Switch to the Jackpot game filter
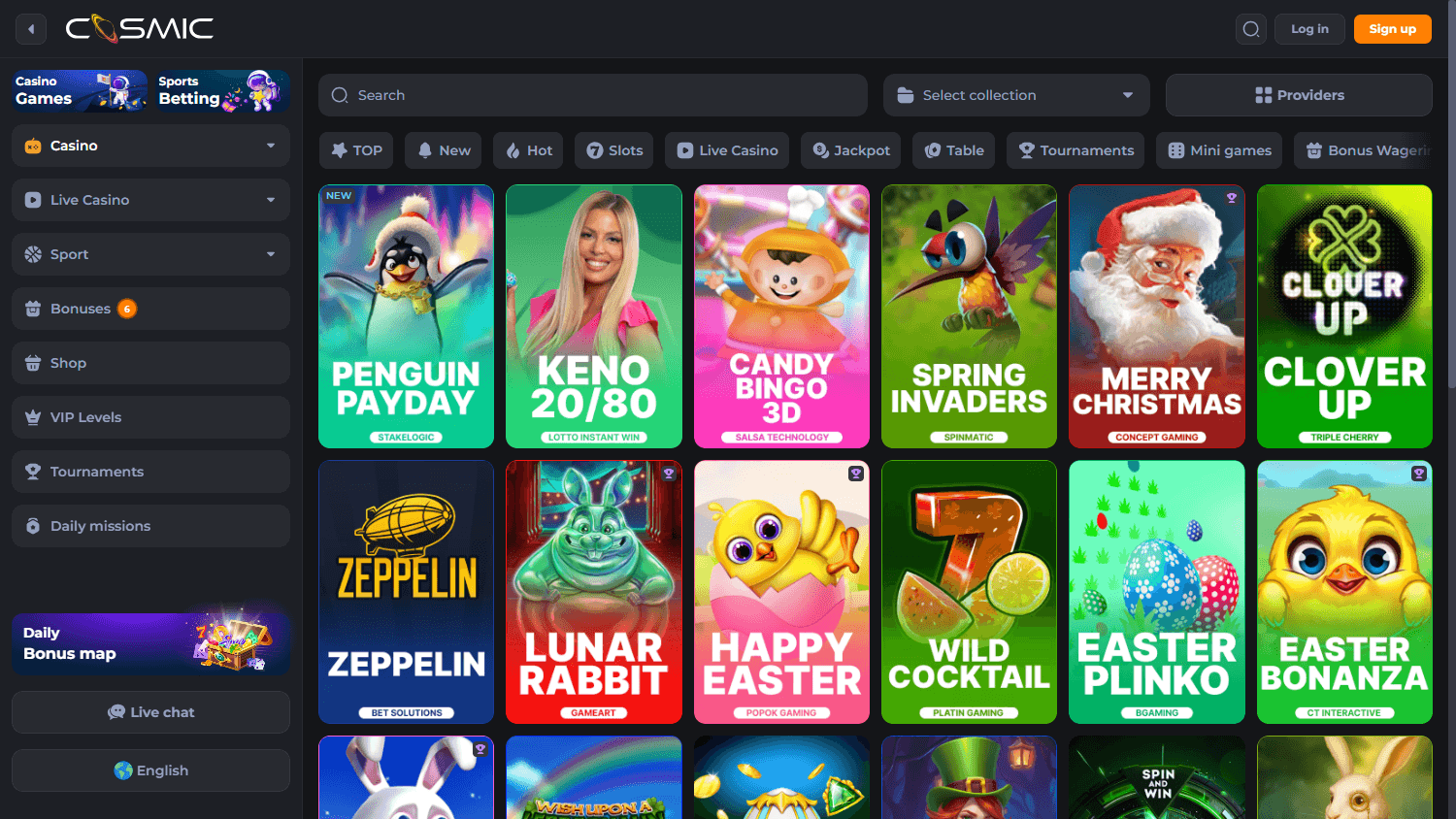This screenshot has height=819, width=1456. (850, 150)
